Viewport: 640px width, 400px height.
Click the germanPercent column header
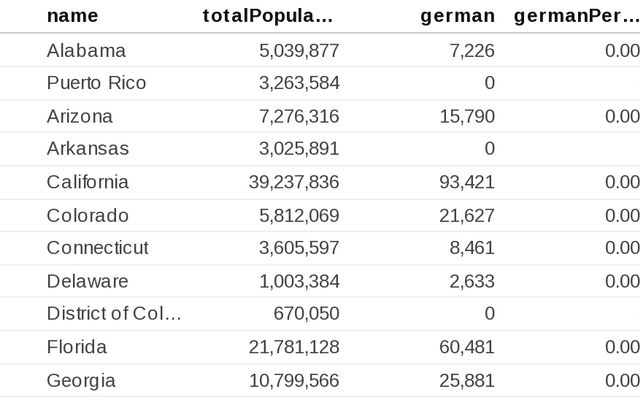tap(576, 15)
